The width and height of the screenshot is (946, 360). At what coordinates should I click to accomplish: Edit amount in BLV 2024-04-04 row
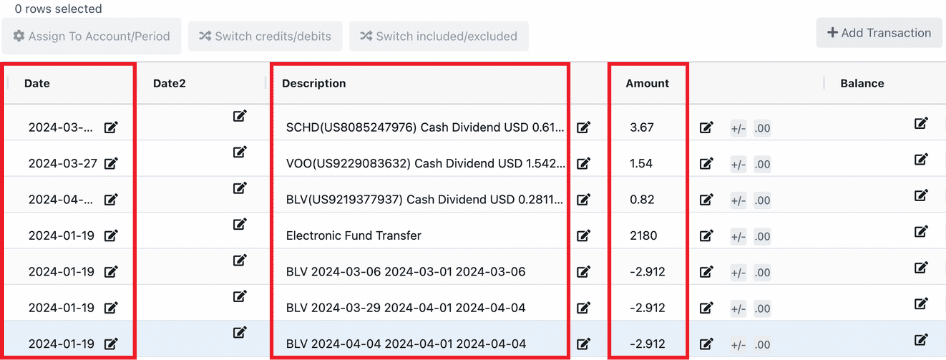[706, 344]
